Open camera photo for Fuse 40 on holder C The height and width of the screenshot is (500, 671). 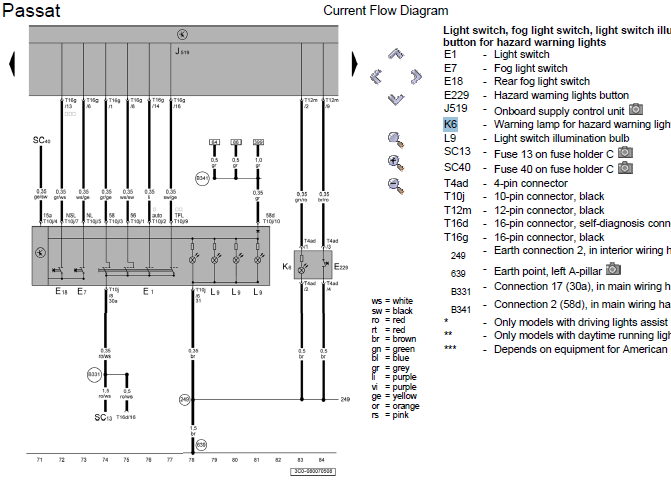(x=625, y=168)
